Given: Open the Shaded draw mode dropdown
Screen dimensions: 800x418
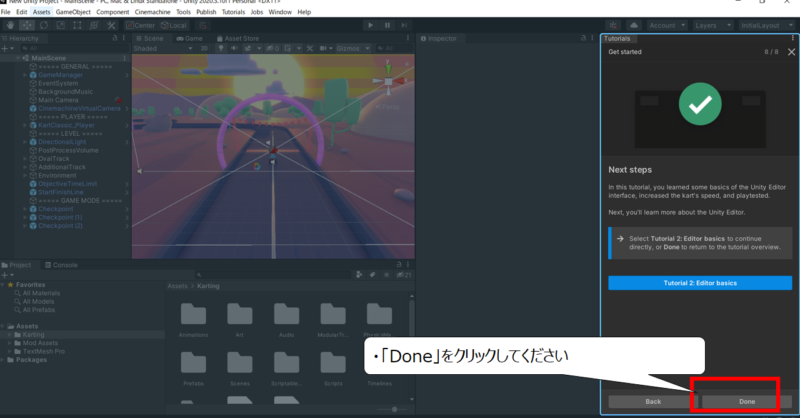Looking at the screenshot, I should tap(163, 48).
